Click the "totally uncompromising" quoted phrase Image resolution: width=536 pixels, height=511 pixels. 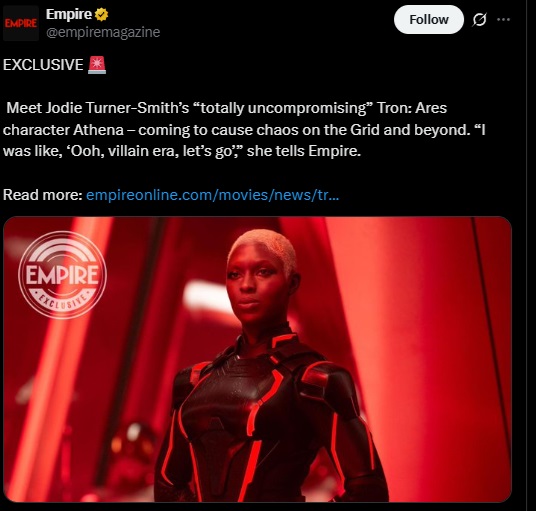[283, 108]
